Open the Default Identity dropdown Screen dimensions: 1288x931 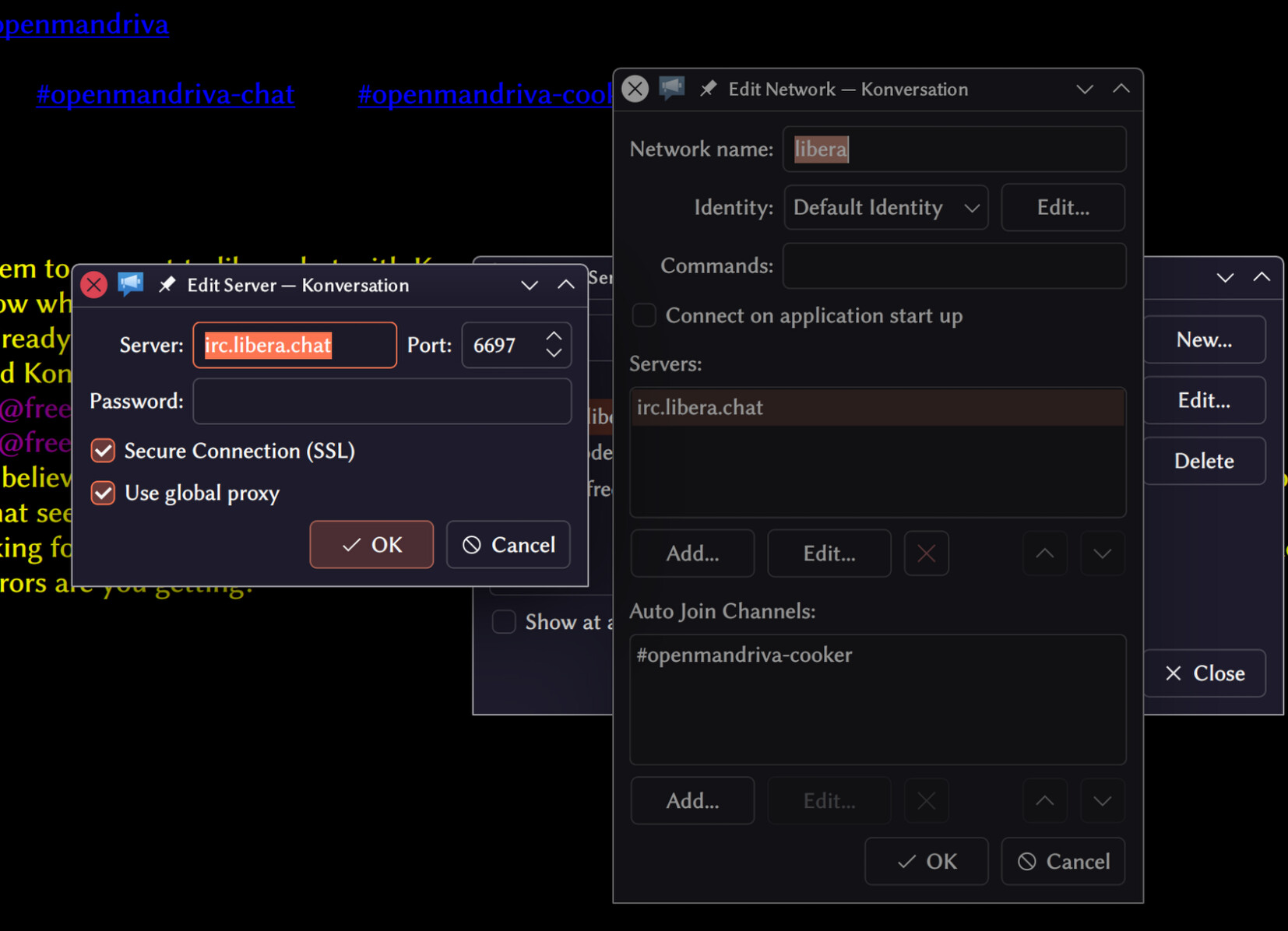885,208
